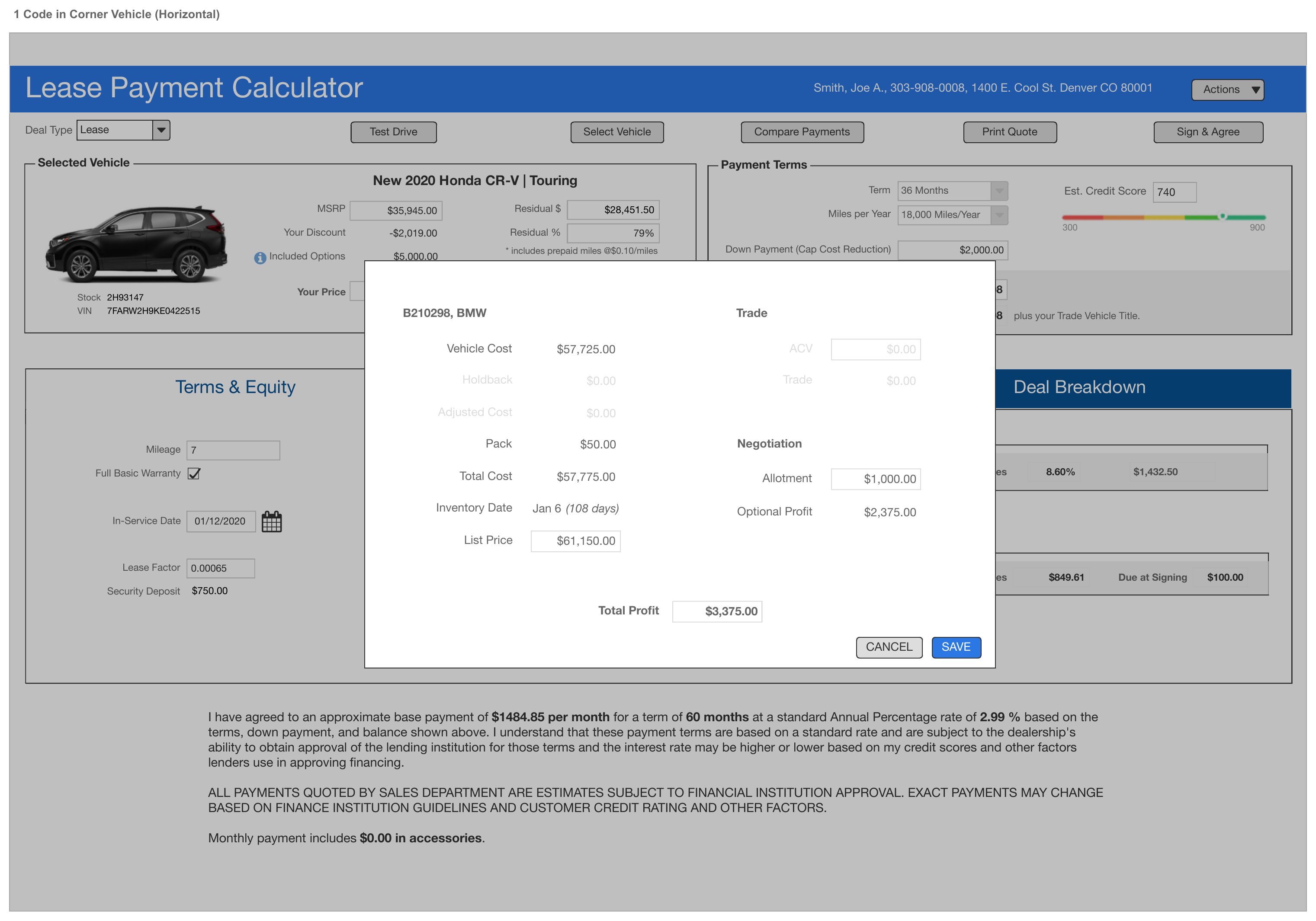Click the Terms & Equity heading
1316x921 pixels.
235,387
